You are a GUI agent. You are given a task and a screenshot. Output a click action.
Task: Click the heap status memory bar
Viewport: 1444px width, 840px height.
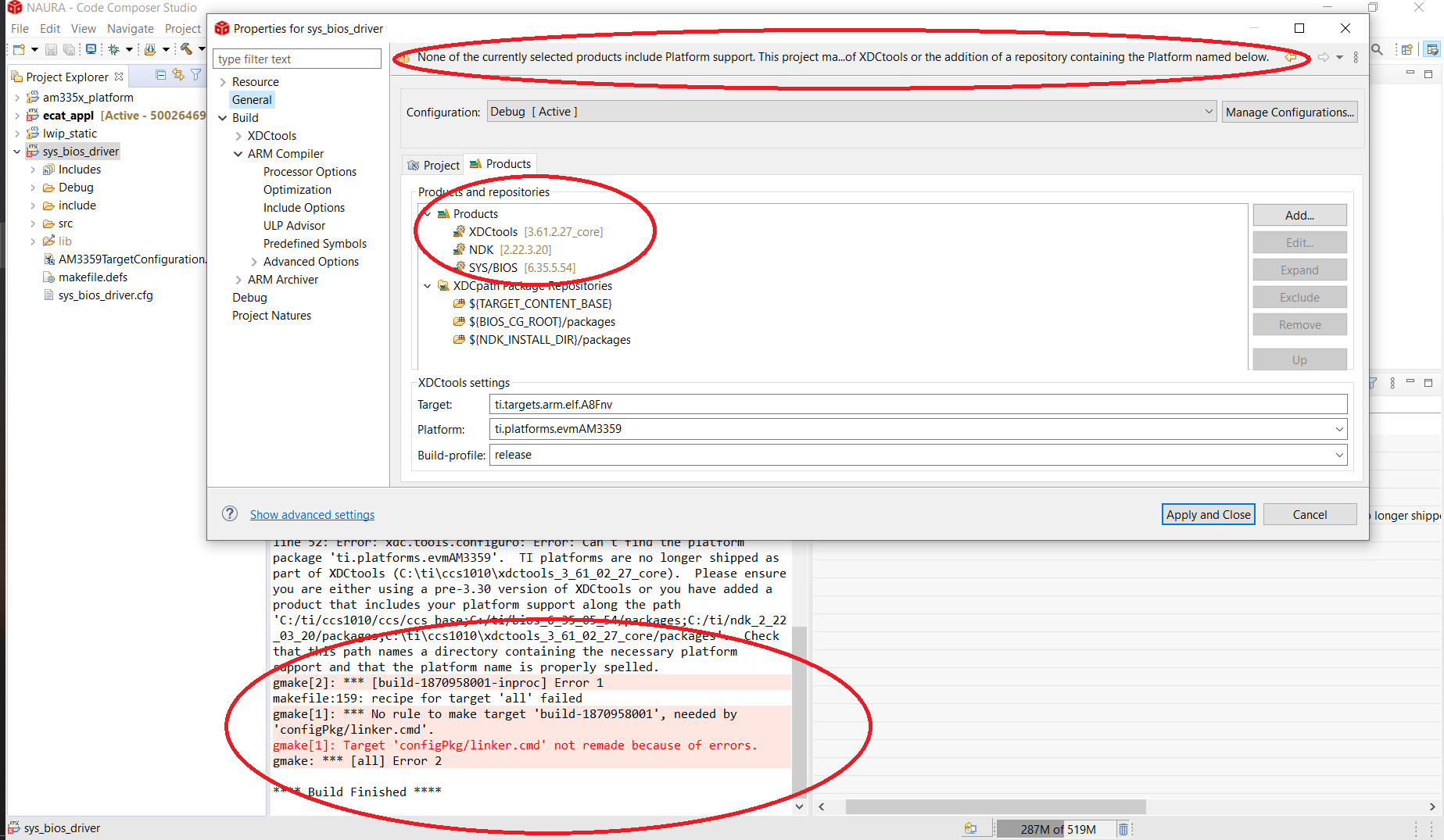tap(1057, 829)
